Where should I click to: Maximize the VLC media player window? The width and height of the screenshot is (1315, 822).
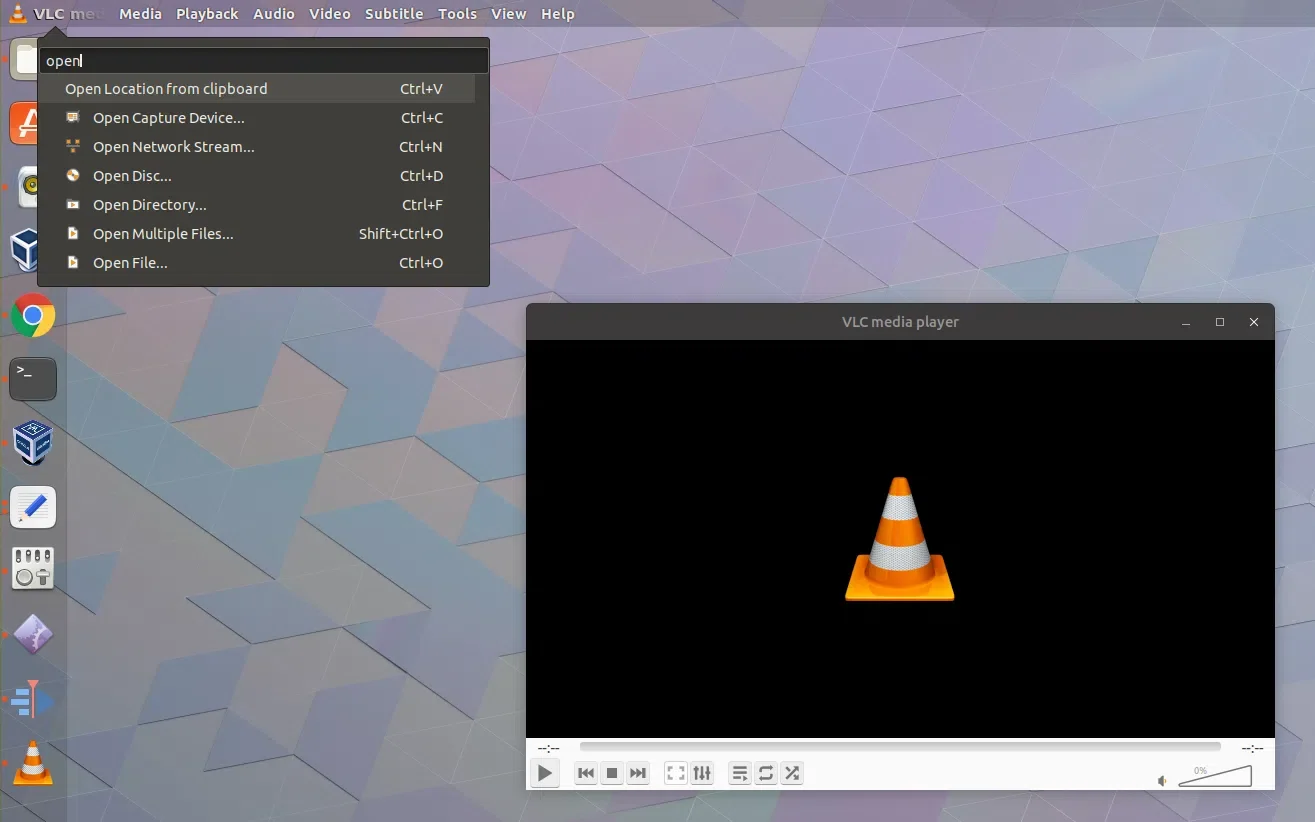point(1220,322)
